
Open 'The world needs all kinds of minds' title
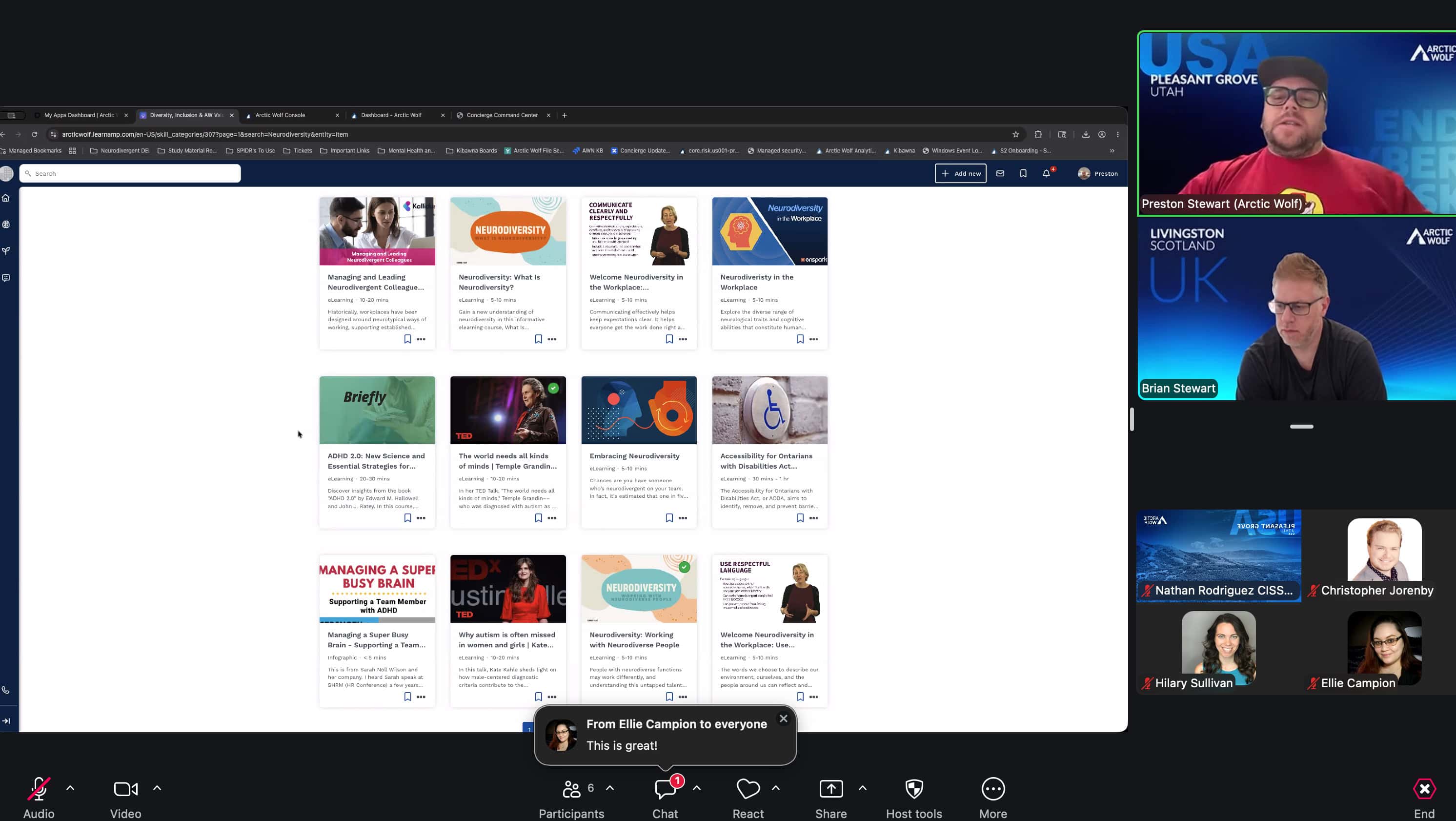[507, 461]
